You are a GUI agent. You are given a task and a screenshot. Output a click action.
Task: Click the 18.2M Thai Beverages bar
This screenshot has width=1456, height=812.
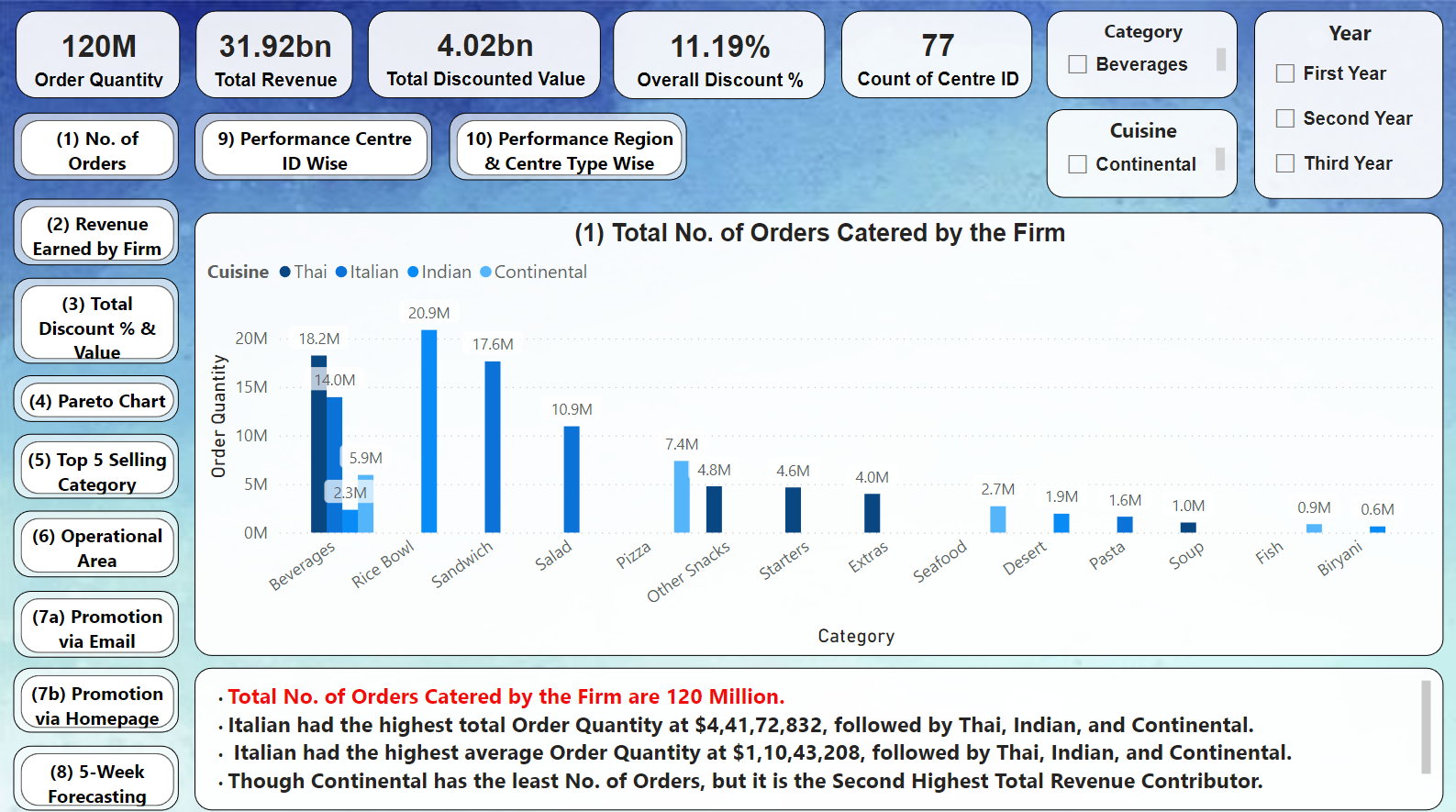[x=318, y=444]
